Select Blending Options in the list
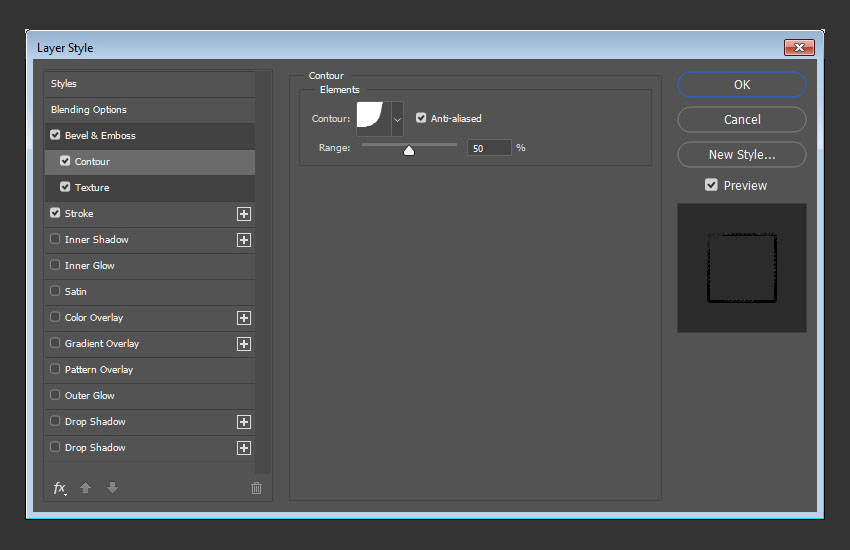Image resolution: width=850 pixels, height=550 pixels. [x=150, y=110]
